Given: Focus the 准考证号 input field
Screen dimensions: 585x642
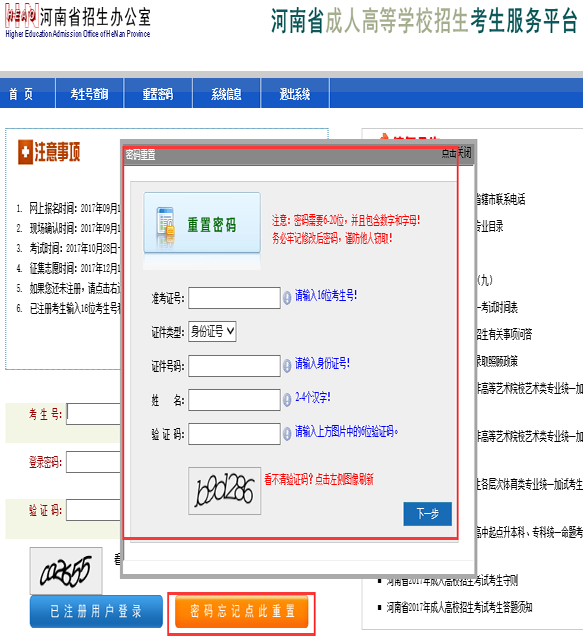Looking at the screenshot, I should tap(234, 298).
